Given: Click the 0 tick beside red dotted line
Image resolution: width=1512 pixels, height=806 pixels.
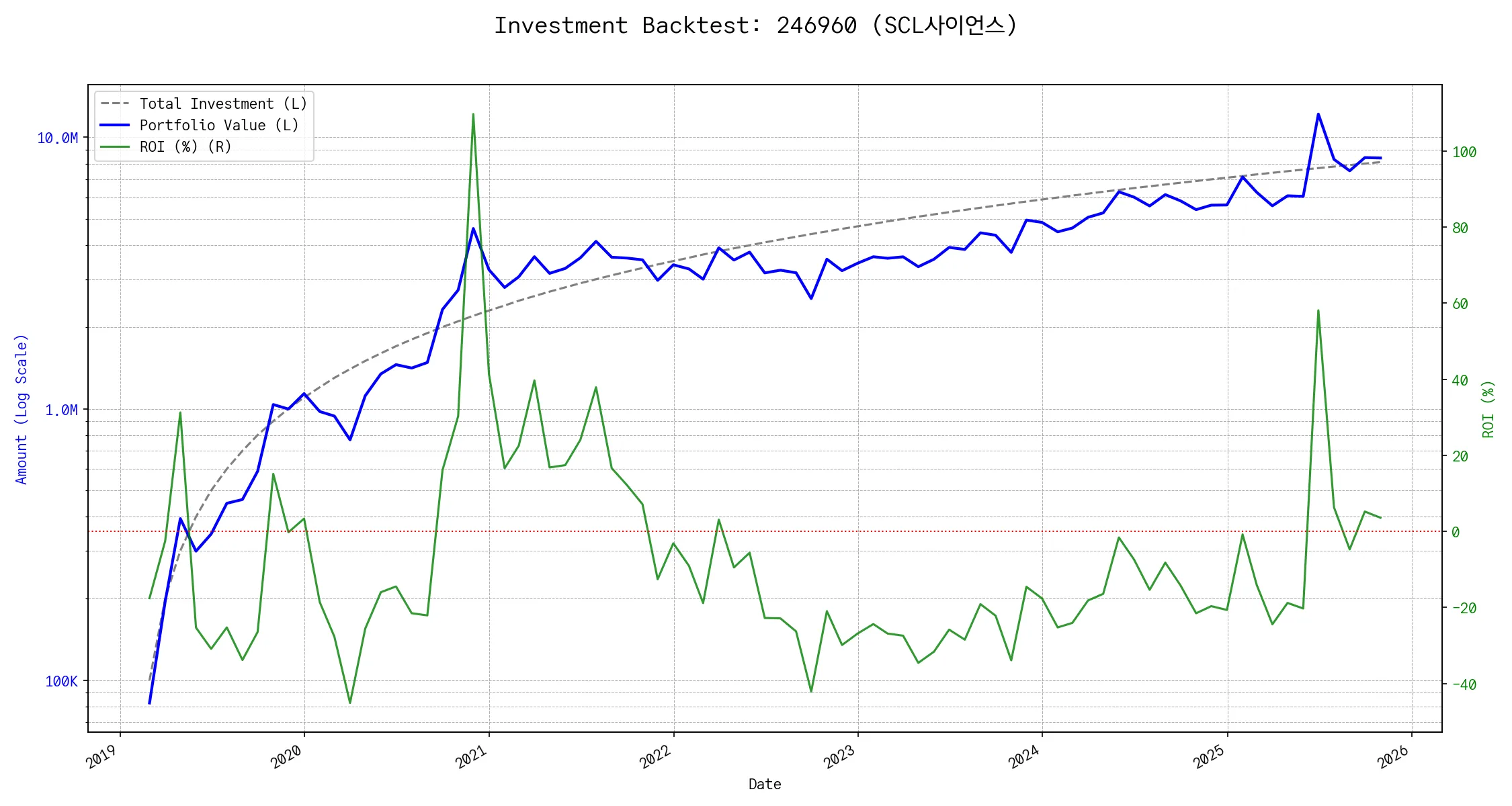Looking at the screenshot, I should (x=1456, y=532).
